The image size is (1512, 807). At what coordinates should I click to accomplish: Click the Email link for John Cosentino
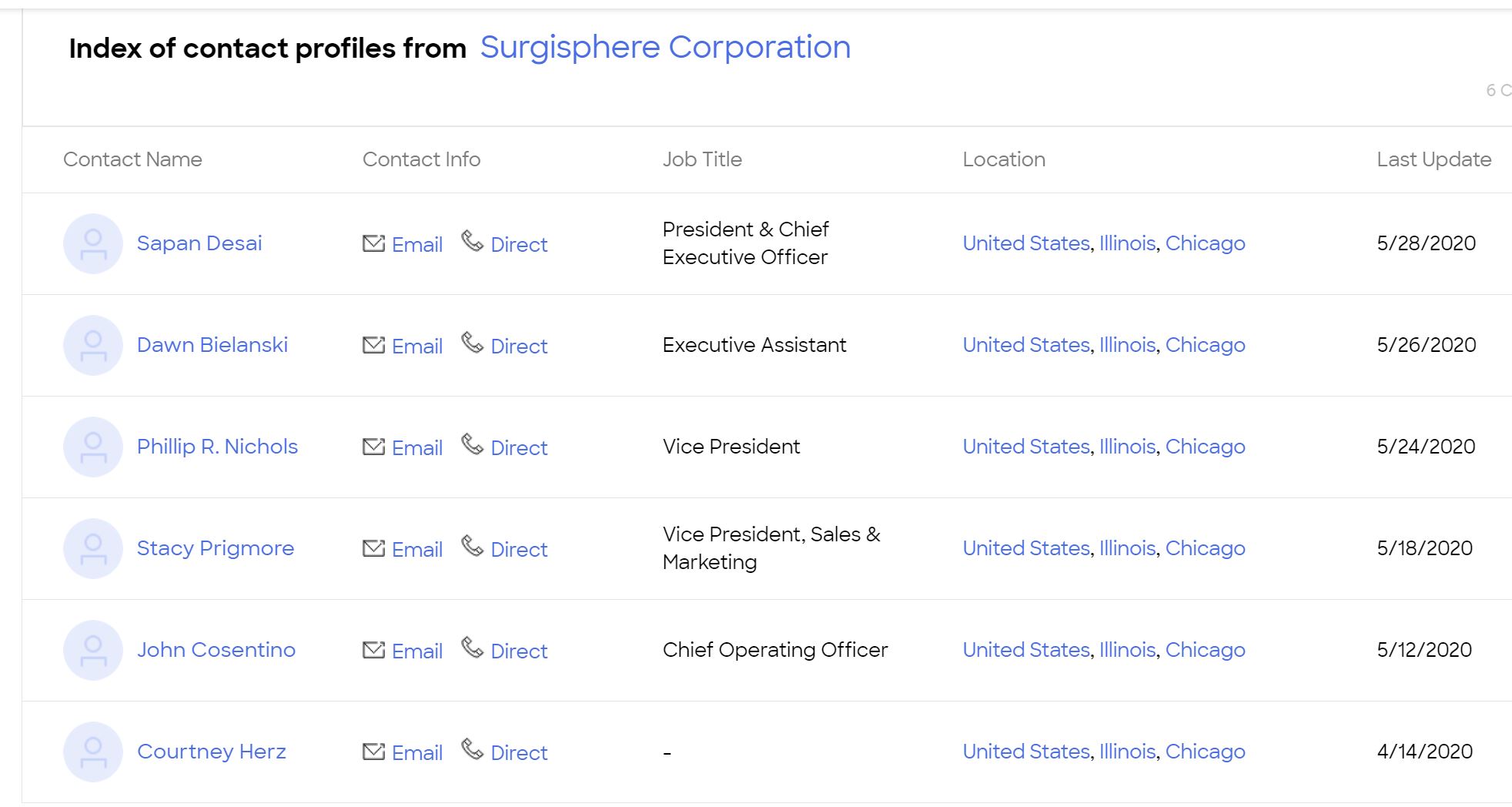[417, 651]
